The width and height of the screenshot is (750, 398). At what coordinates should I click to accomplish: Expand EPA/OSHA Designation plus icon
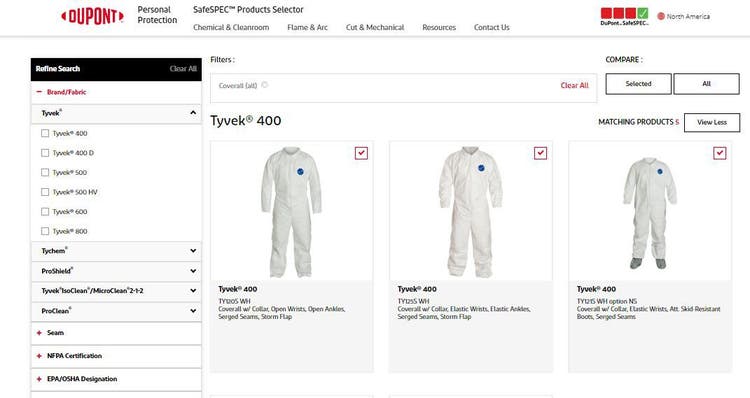[39, 379]
